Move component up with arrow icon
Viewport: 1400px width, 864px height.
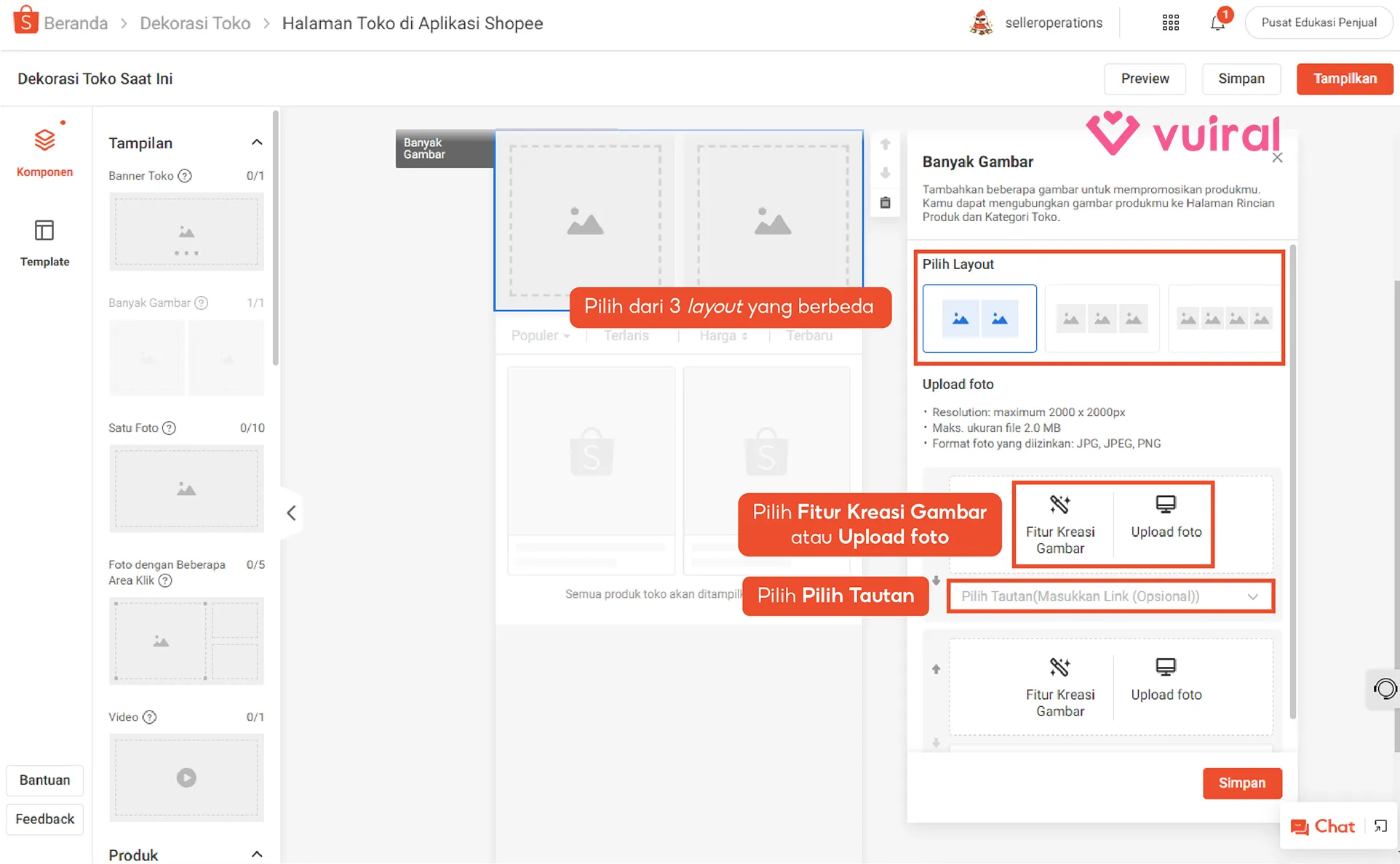point(885,144)
